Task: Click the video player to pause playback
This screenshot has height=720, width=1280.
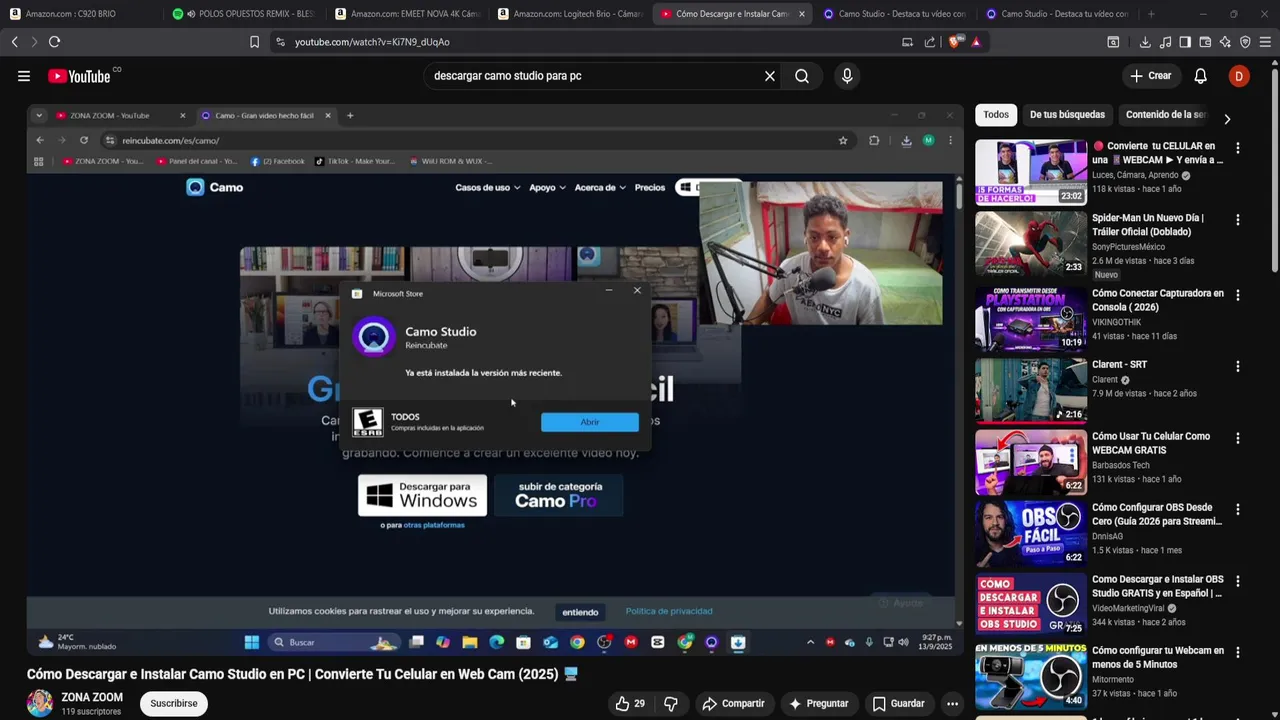Action: (495, 380)
